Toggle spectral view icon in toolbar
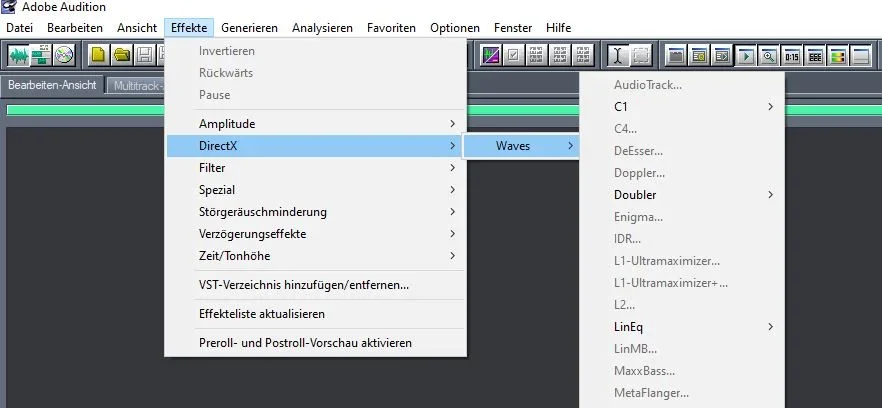The height and width of the screenshot is (408, 882). pos(491,55)
